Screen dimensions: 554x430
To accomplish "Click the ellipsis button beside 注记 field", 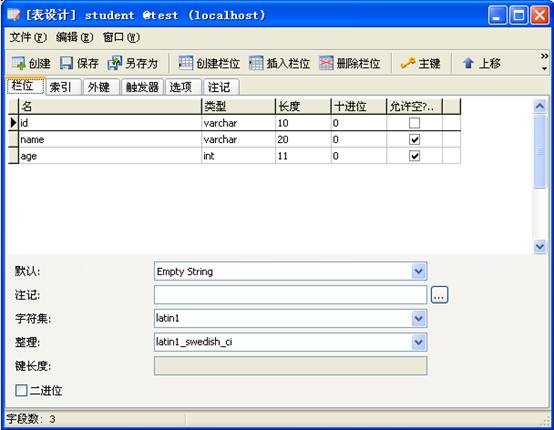I will click(440, 295).
